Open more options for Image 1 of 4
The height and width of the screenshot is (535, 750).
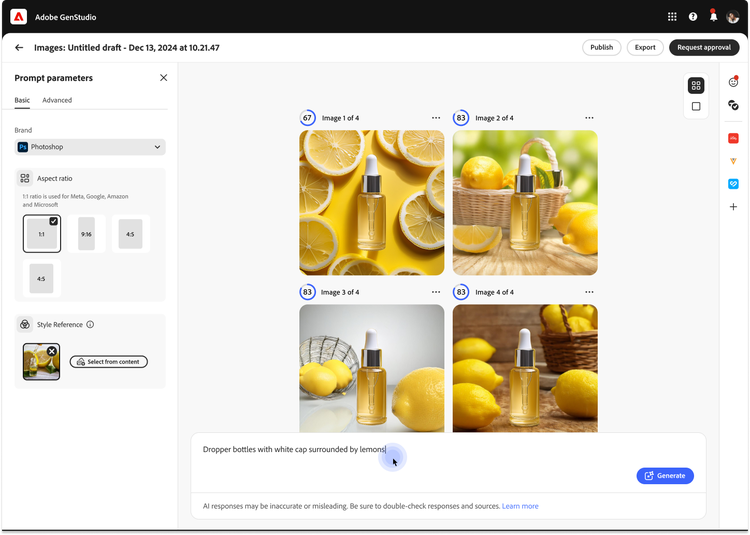click(436, 118)
